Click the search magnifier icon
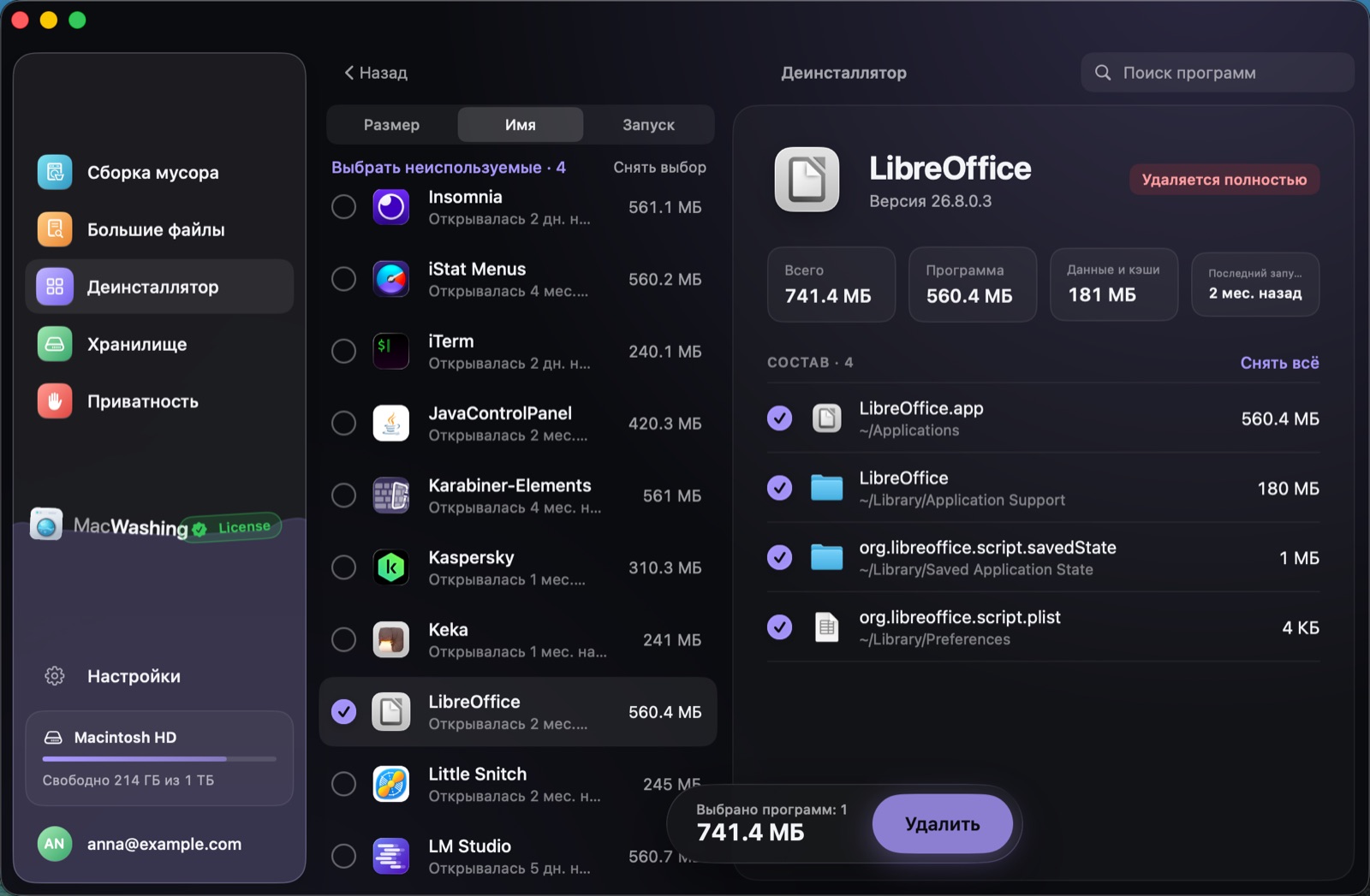The image size is (1370, 896). (1103, 73)
